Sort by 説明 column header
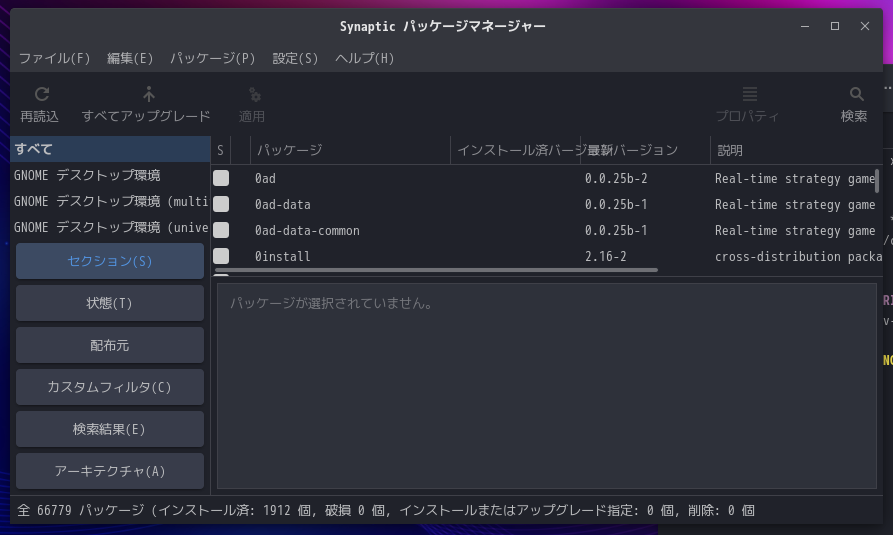893x535 pixels. [796, 150]
